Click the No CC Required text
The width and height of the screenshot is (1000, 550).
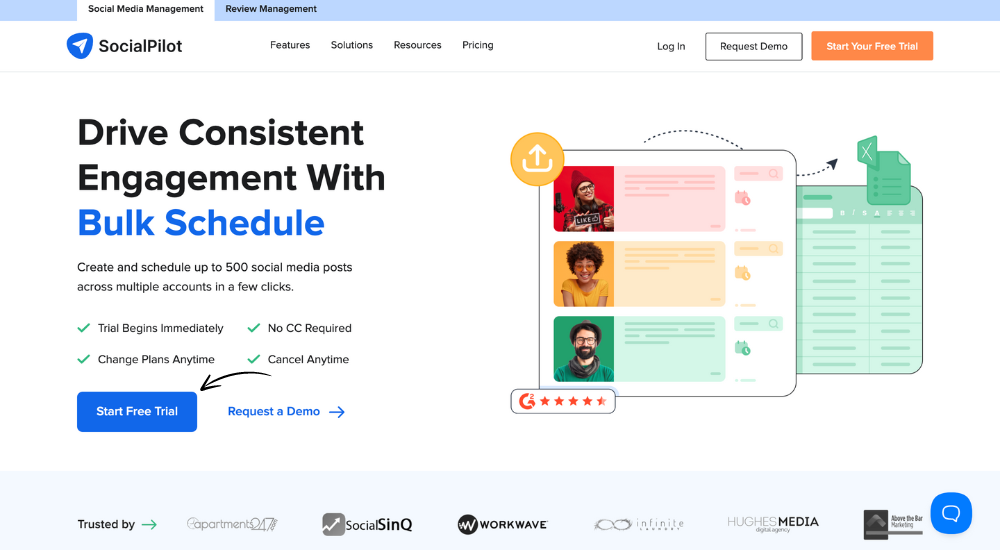point(309,328)
